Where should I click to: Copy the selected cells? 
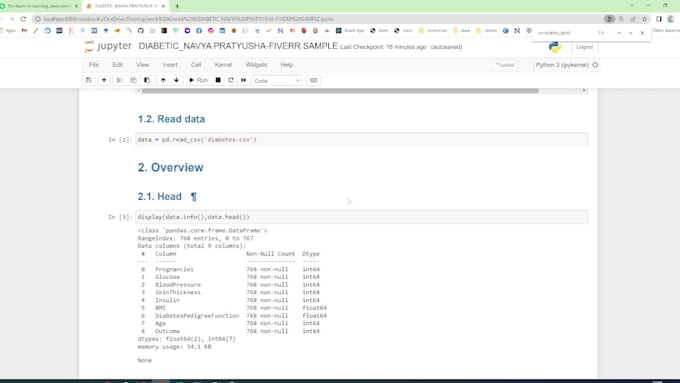point(133,80)
